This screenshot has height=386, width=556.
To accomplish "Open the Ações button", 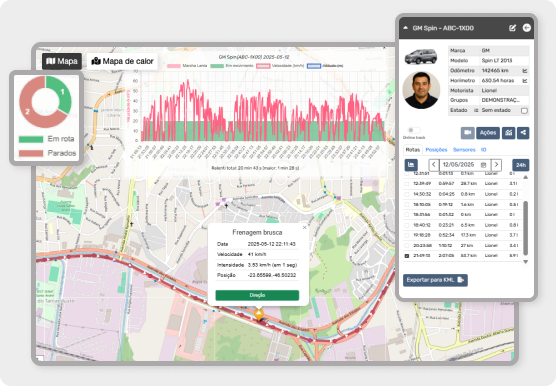I will point(488,133).
